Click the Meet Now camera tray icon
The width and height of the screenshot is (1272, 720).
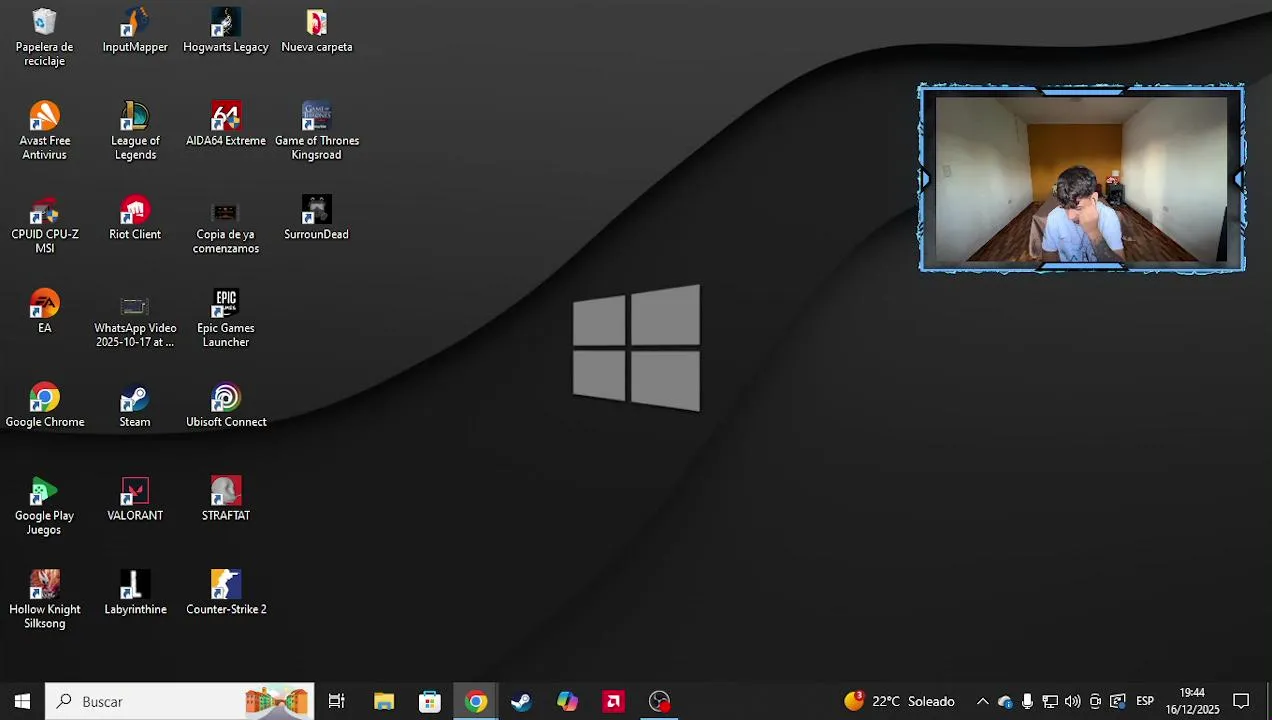click(1095, 701)
